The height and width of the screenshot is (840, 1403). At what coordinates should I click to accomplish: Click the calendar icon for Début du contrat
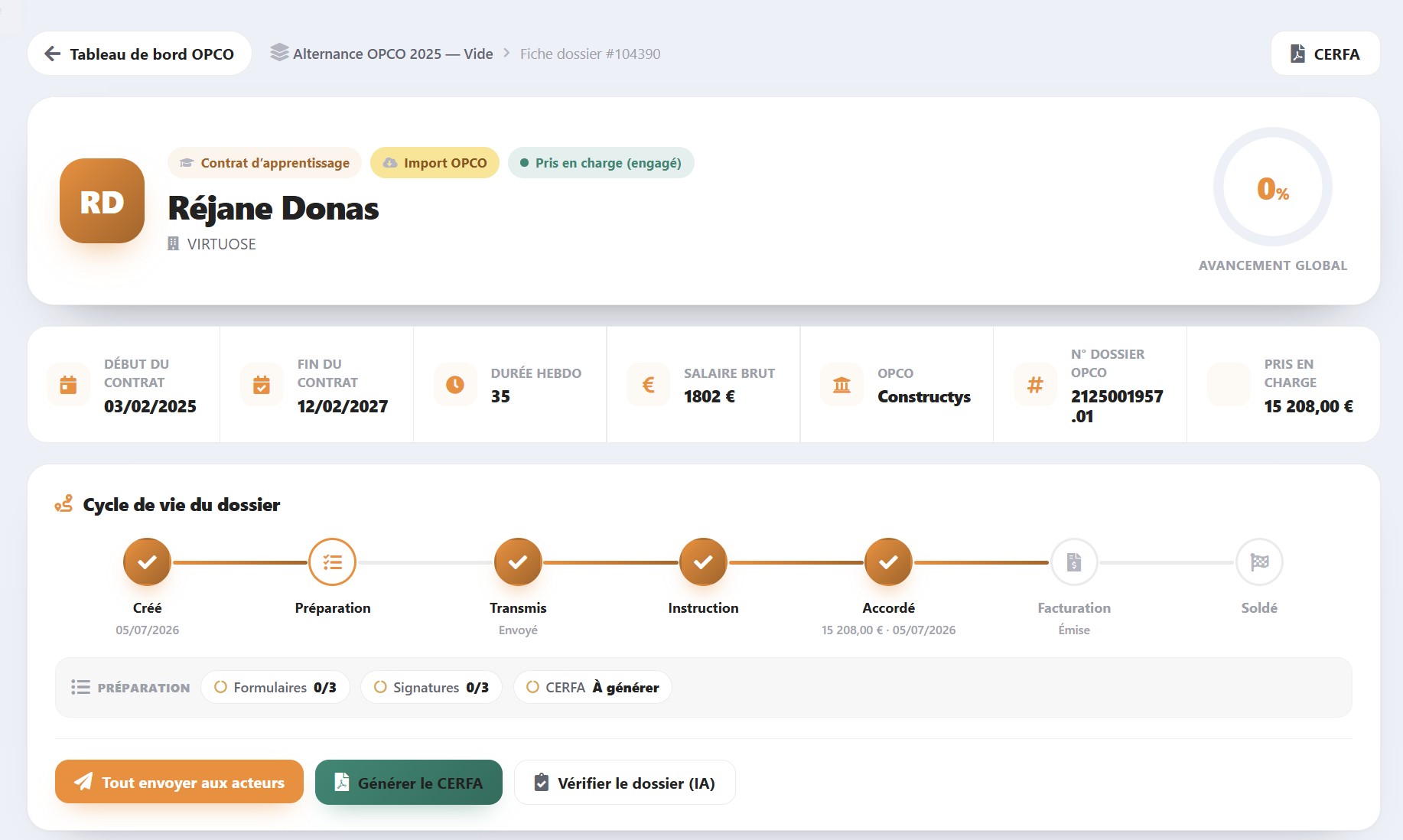coord(68,385)
